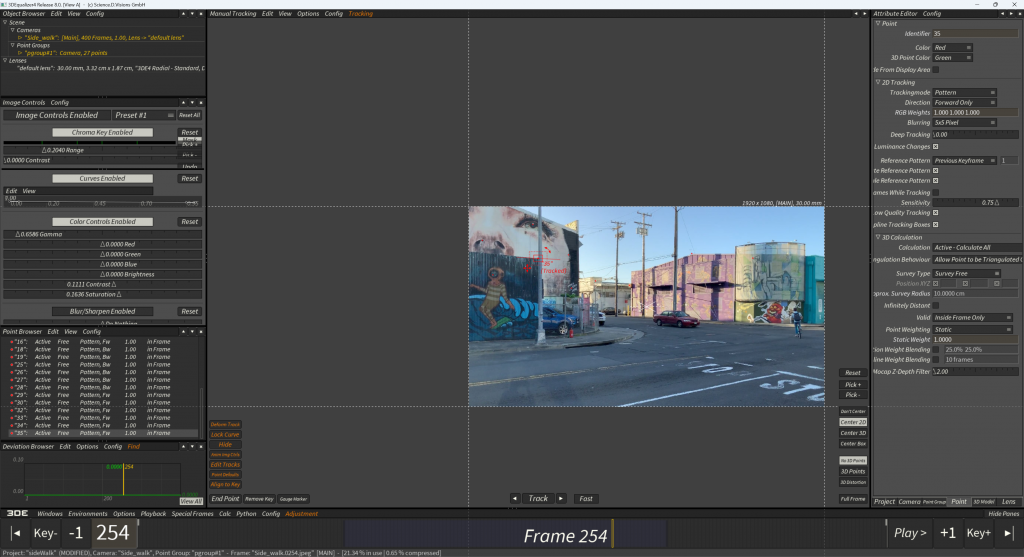Screen dimensions: 1024x557
Task: Toggle Curves Enabled button
Action: pyautogui.click(x=103, y=178)
